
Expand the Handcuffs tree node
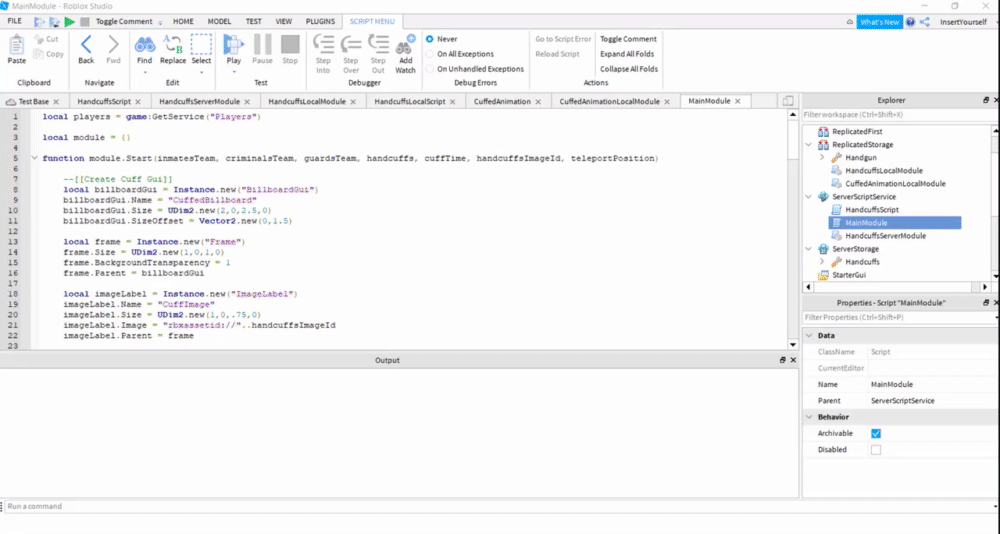(822, 262)
